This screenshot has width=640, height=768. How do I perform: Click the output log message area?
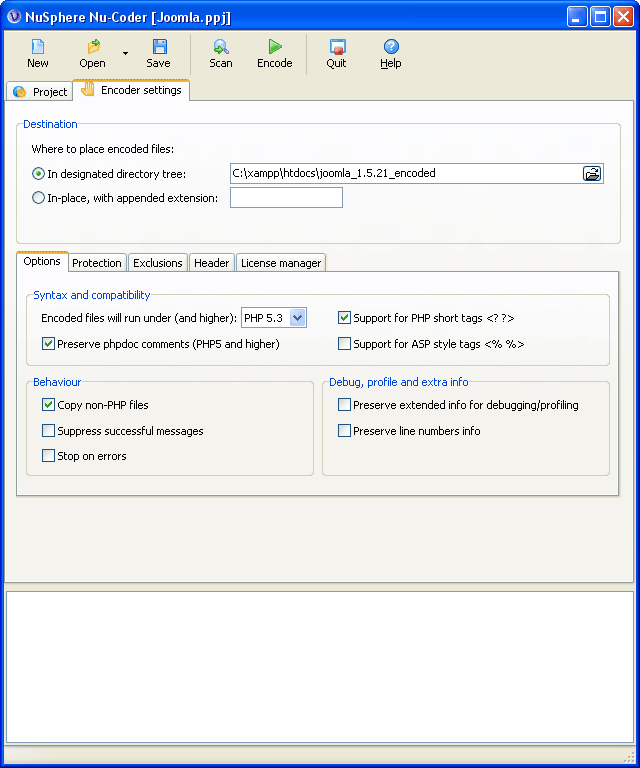point(320,667)
